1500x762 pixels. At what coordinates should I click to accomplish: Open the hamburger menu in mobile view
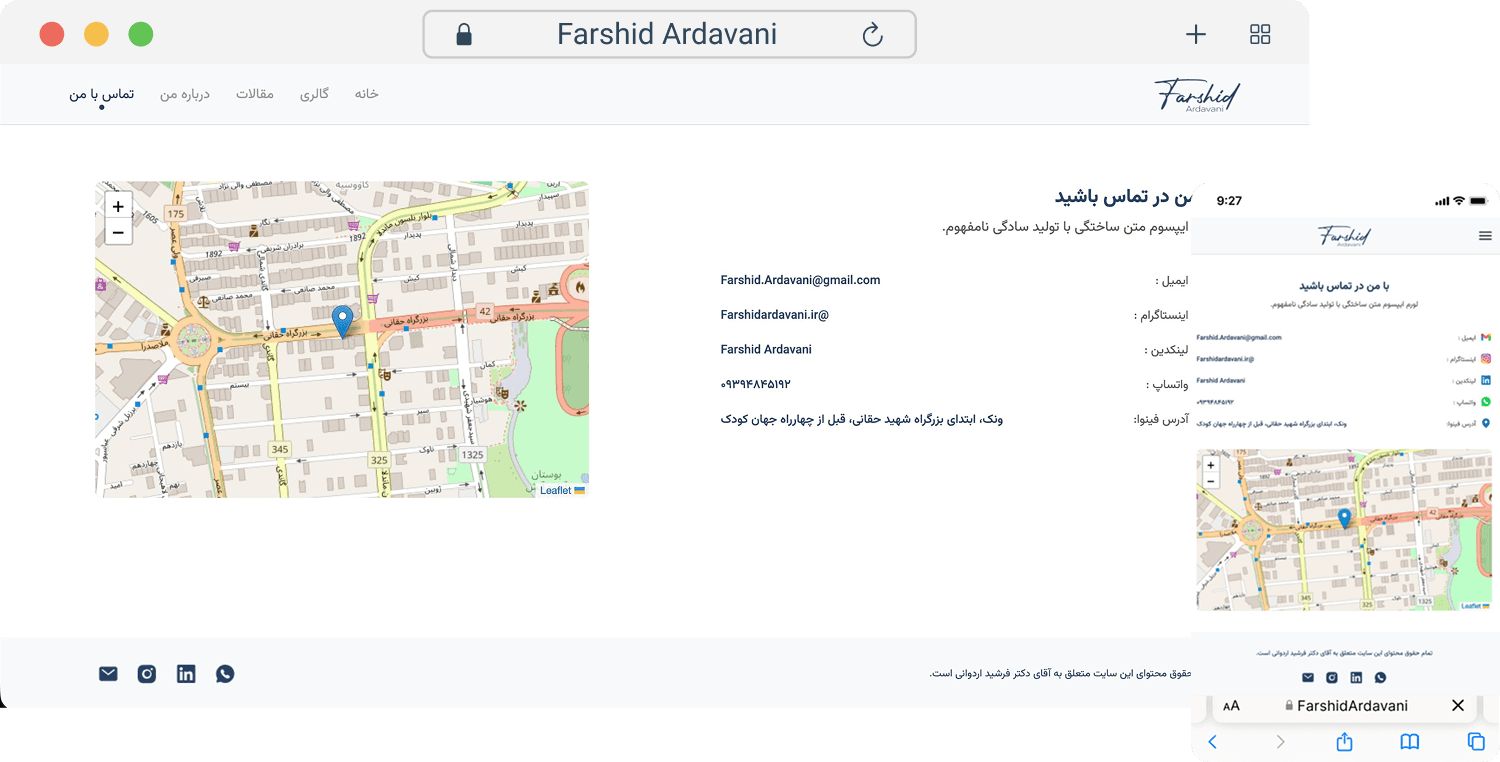pyautogui.click(x=1485, y=236)
